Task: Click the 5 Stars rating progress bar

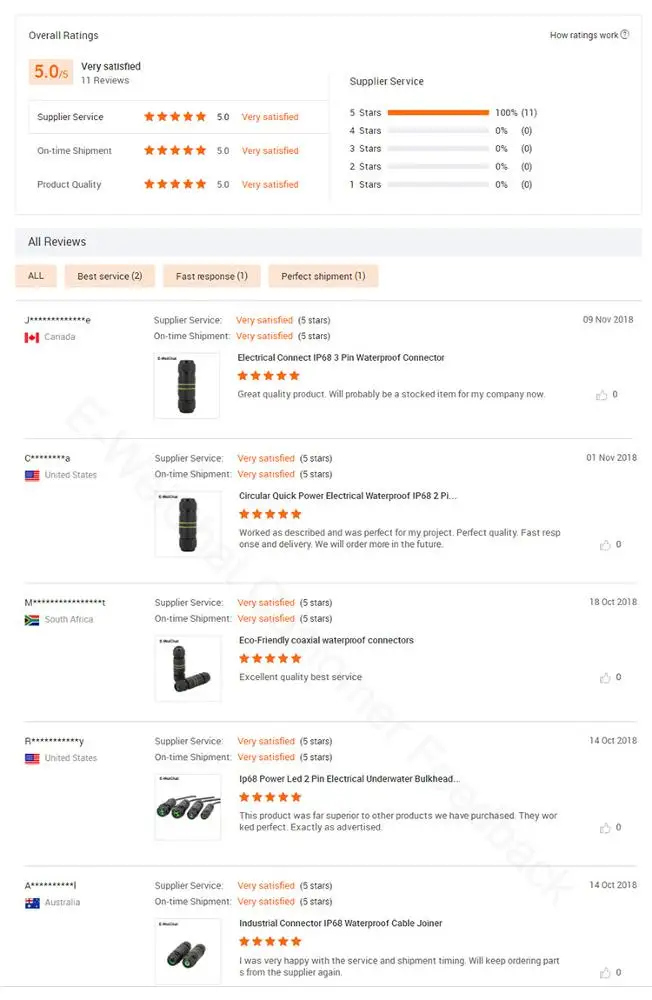Action: coord(438,113)
